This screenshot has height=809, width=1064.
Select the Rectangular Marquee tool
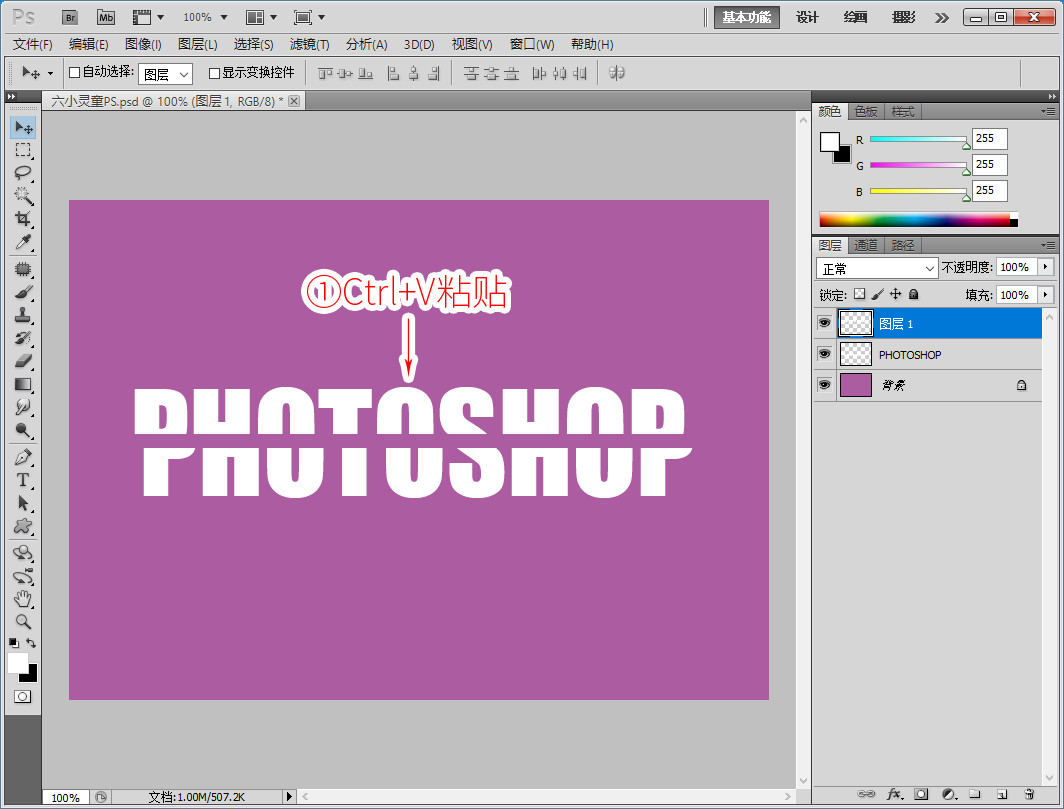pos(23,150)
